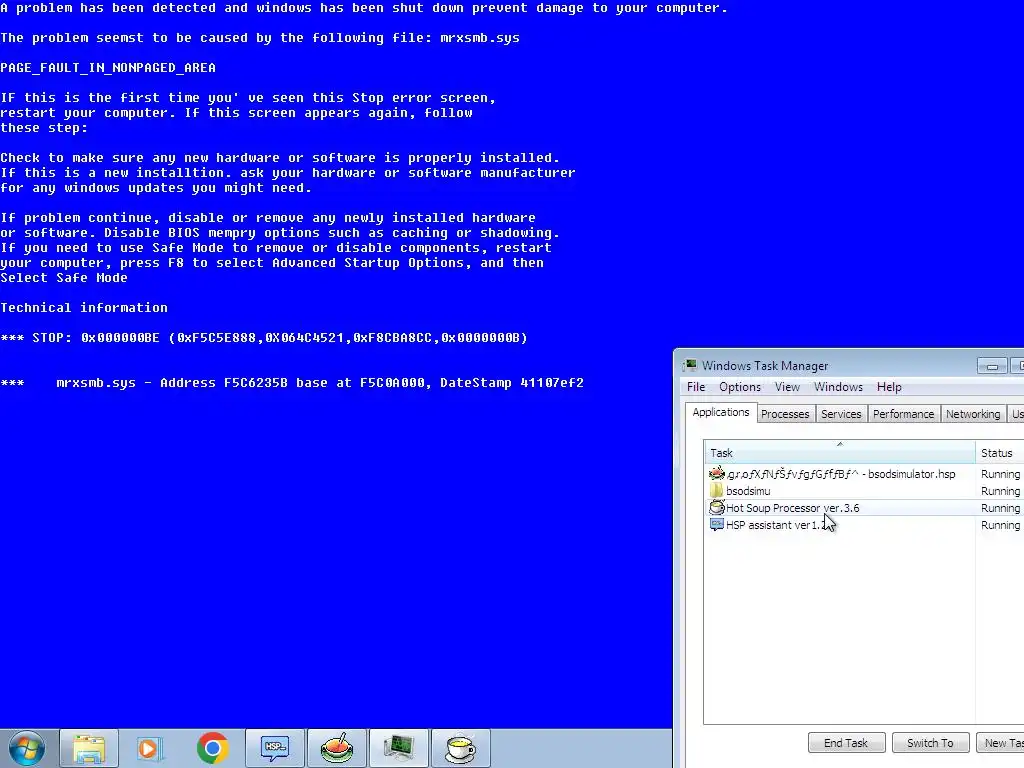The width and height of the screenshot is (1024, 768).
Task: Click the Technical information heading
Action: click(x=84, y=308)
